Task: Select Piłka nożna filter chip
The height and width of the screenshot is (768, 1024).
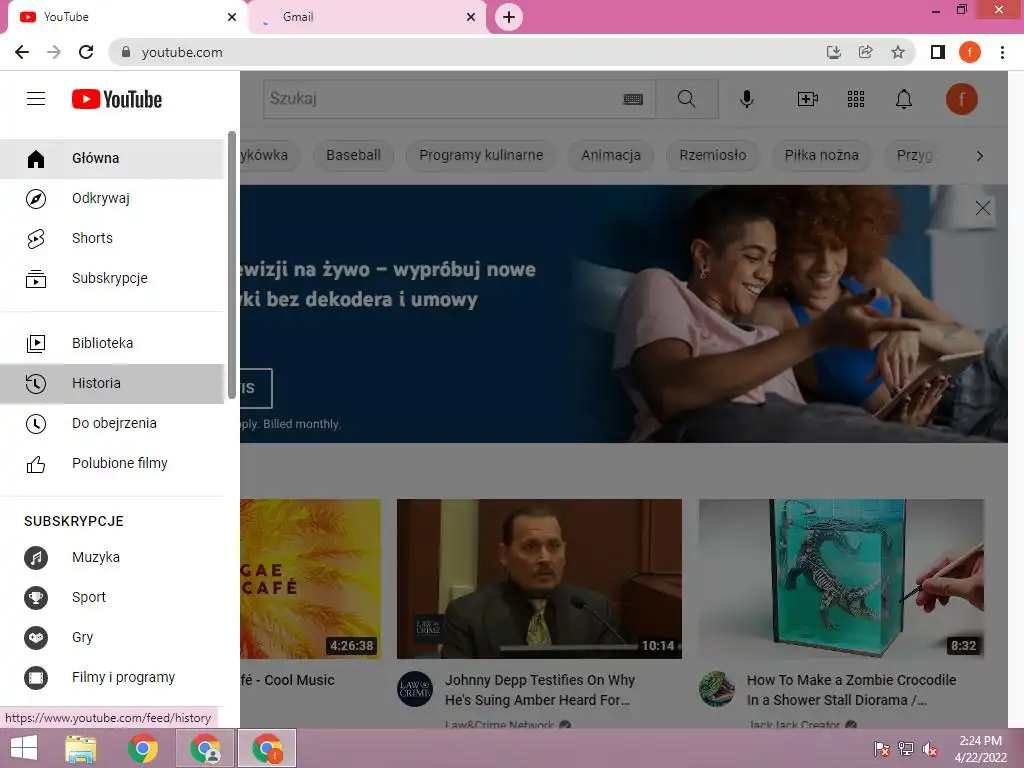Action: (822, 155)
